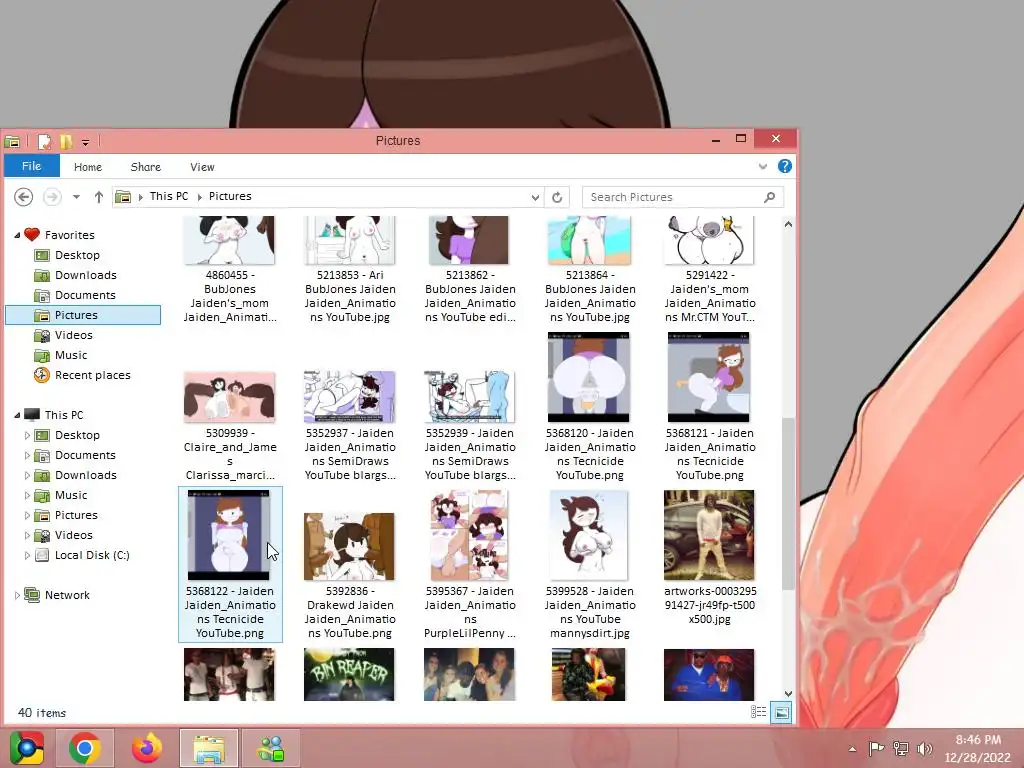Open Action Center flag icon in tray
The image size is (1024, 768).
pos(876,748)
